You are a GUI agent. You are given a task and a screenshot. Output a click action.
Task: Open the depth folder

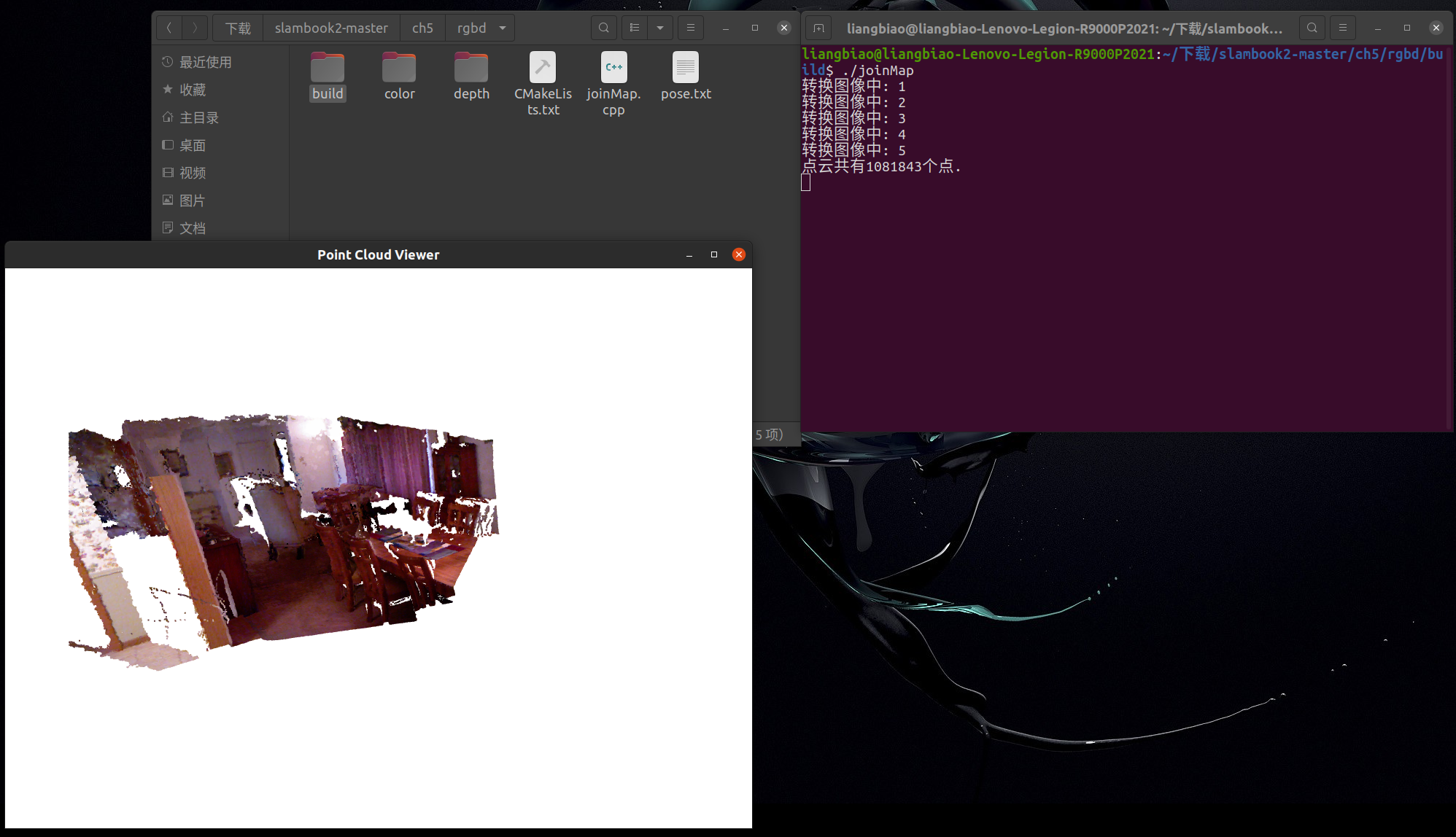pyautogui.click(x=471, y=69)
